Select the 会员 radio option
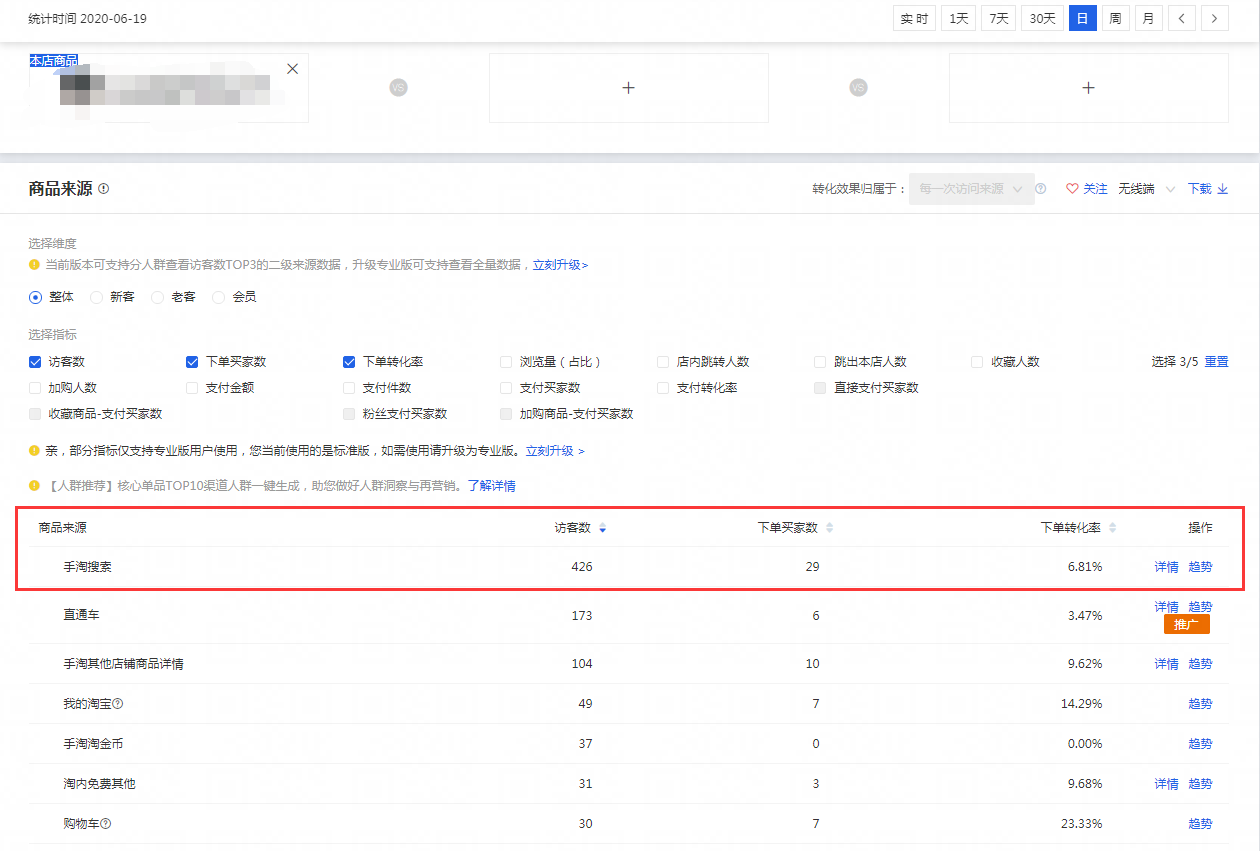1260x851 pixels. tap(219, 297)
